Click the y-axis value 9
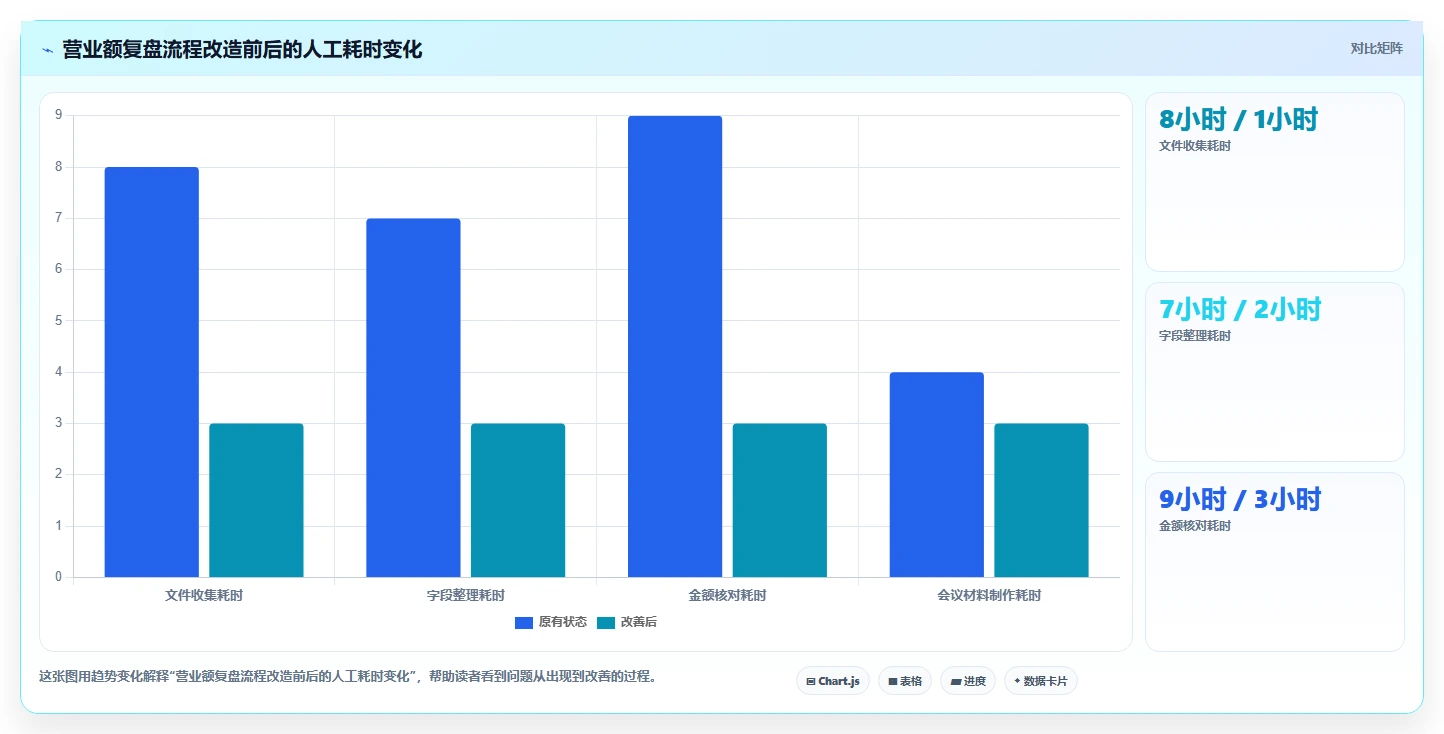 tap(59, 115)
